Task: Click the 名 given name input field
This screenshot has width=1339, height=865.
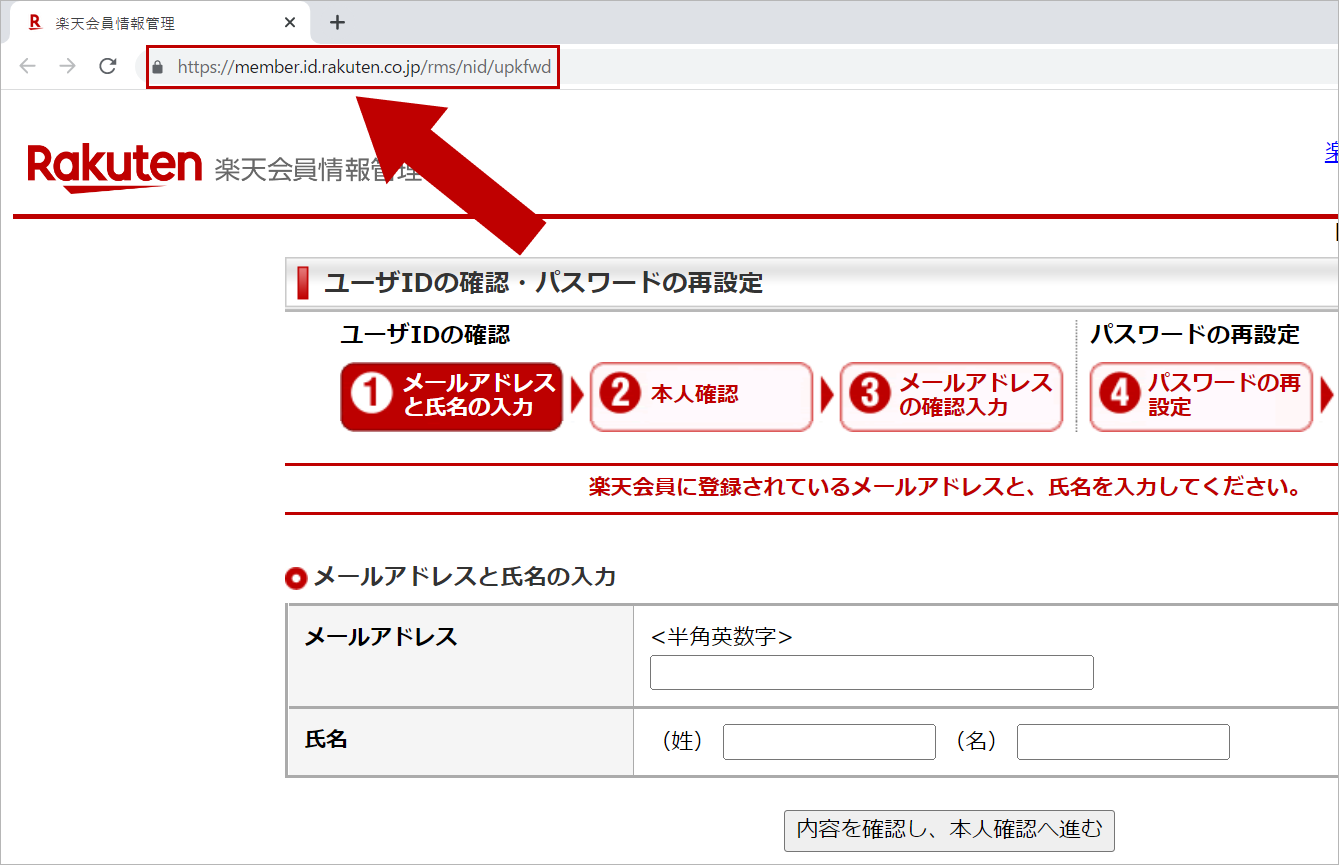Action: point(1122,741)
